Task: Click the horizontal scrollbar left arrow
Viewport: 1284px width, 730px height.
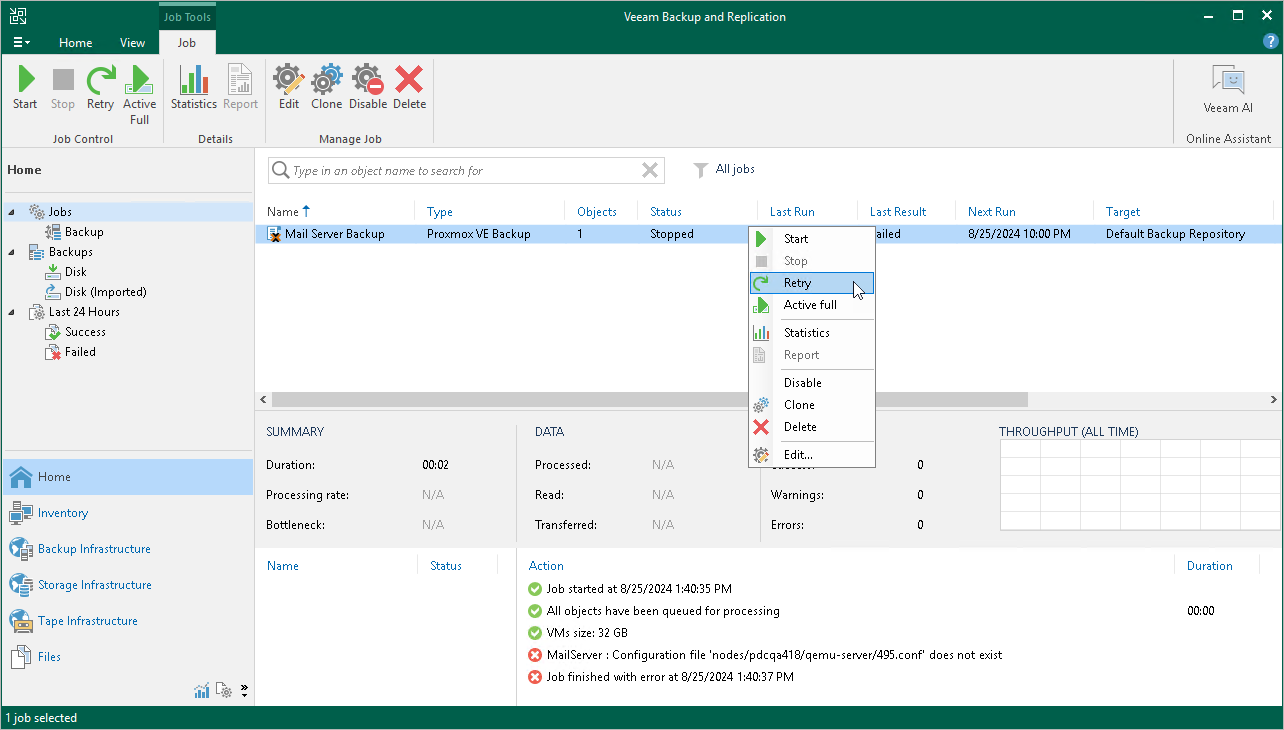Action: tap(263, 400)
